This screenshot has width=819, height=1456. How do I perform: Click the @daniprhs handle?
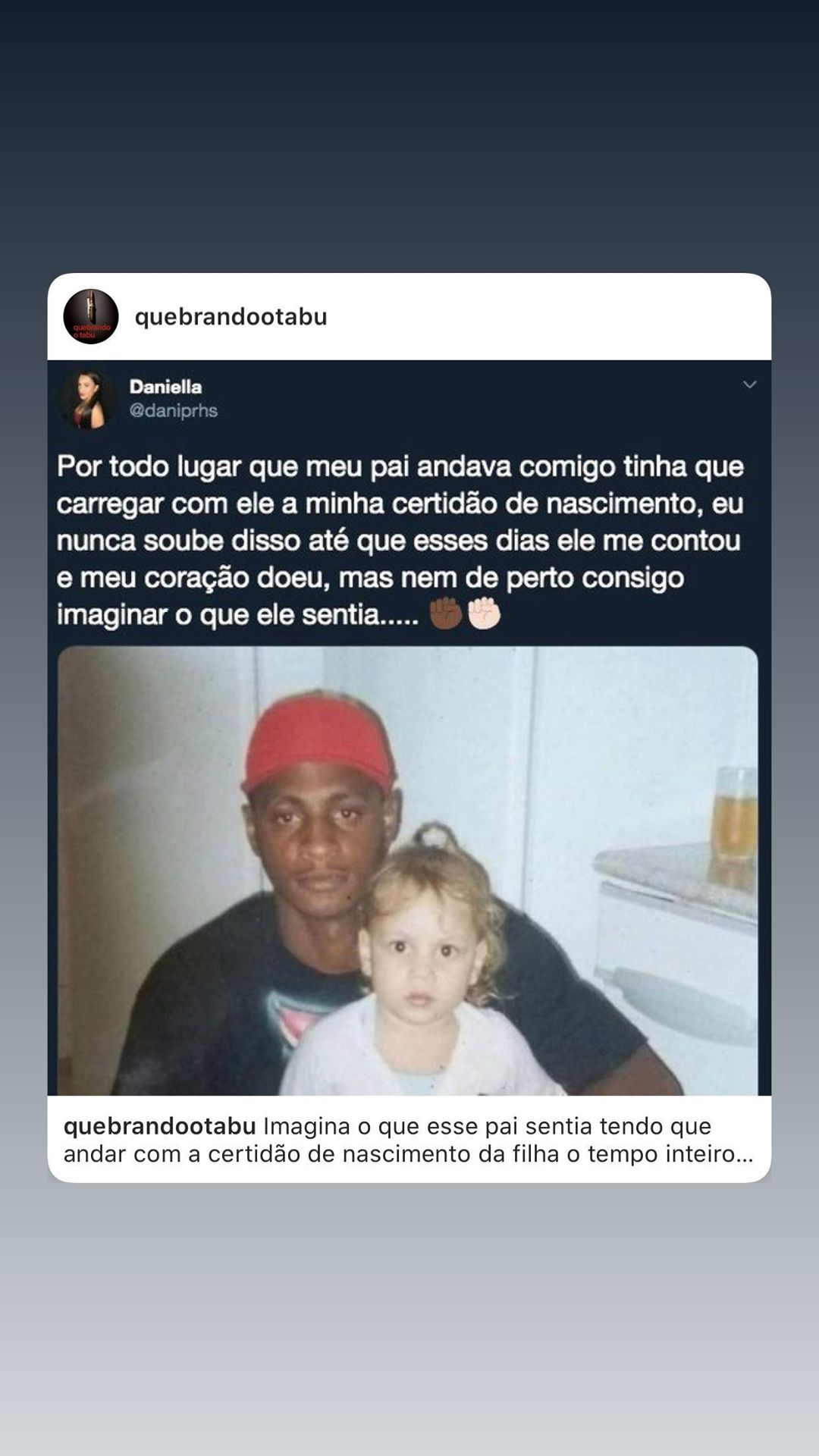coord(174,411)
